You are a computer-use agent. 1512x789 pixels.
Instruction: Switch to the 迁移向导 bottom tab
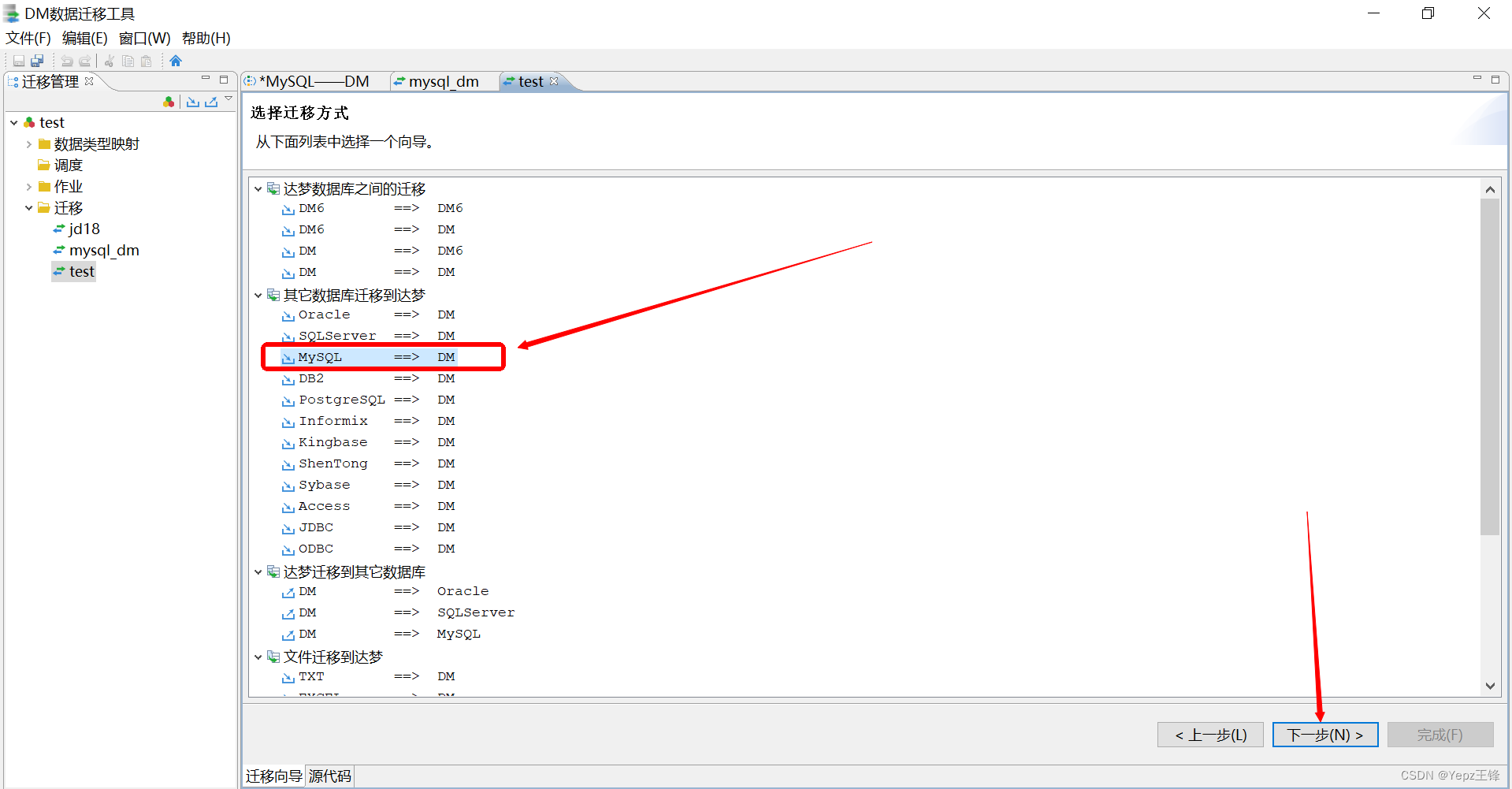pyautogui.click(x=273, y=776)
